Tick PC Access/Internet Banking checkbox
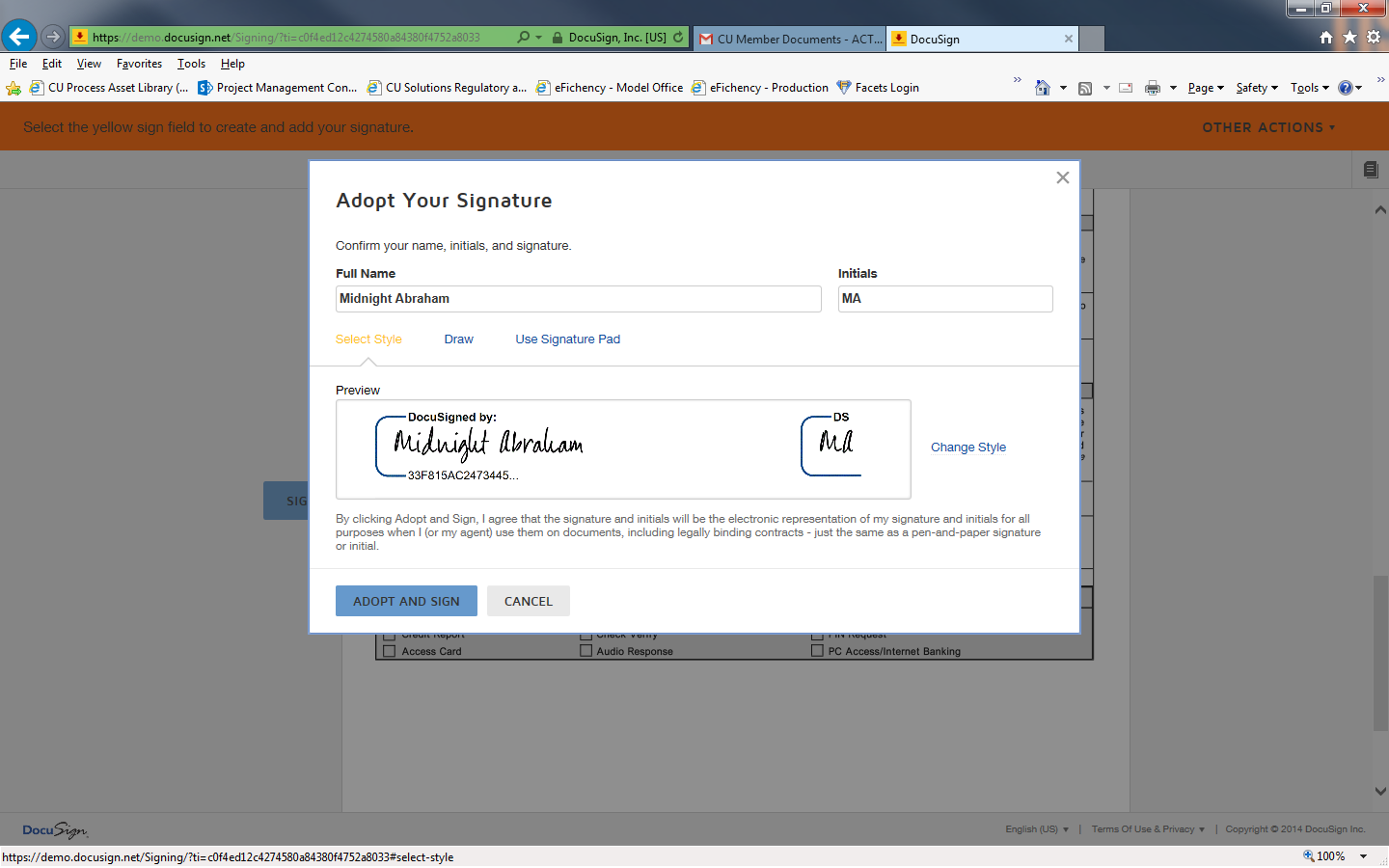 [817, 651]
